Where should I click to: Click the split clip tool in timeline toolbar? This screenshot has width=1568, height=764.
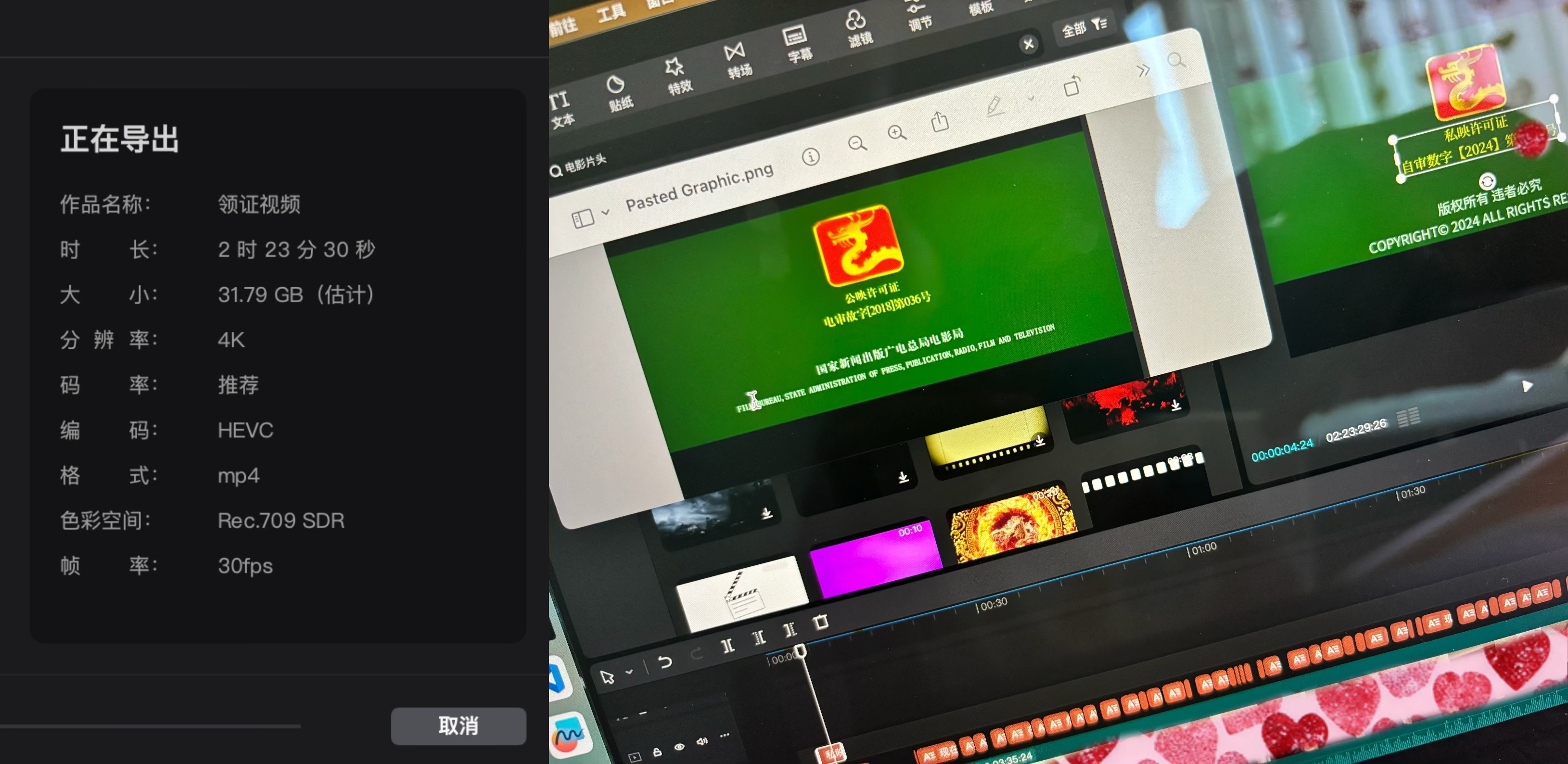(x=727, y=645)
